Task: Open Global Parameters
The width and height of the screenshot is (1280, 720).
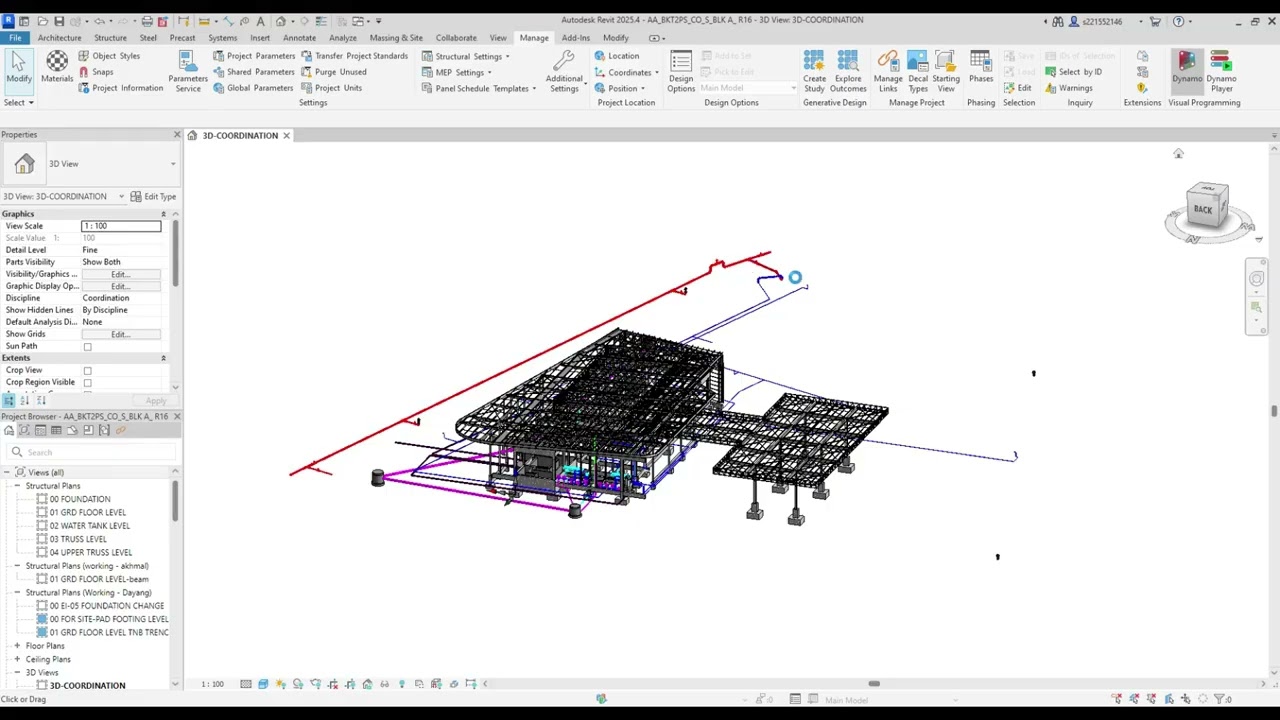Action: 253,88
